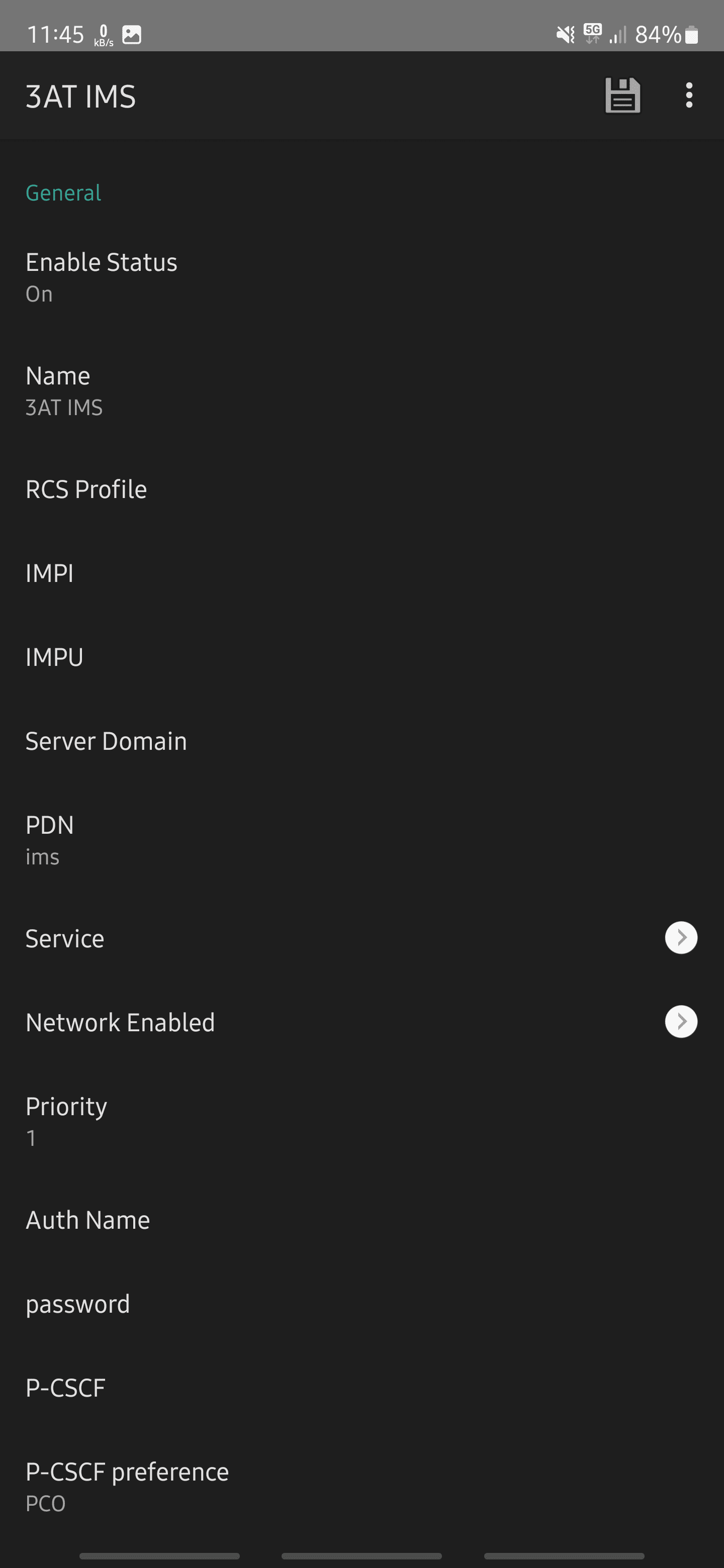Tap the network speed kB/s indicator
The width and height of the screenshot is (724, 1568).
tap(104, 35)
